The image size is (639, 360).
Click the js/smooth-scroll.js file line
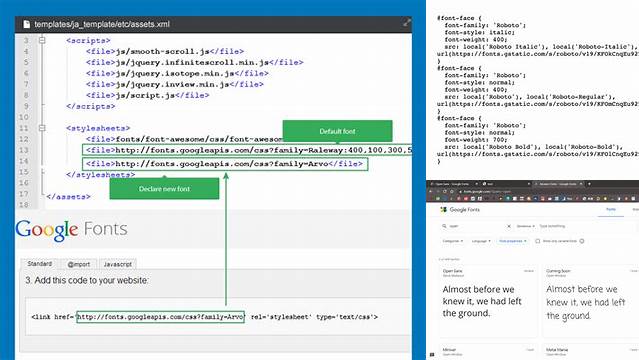165,51
